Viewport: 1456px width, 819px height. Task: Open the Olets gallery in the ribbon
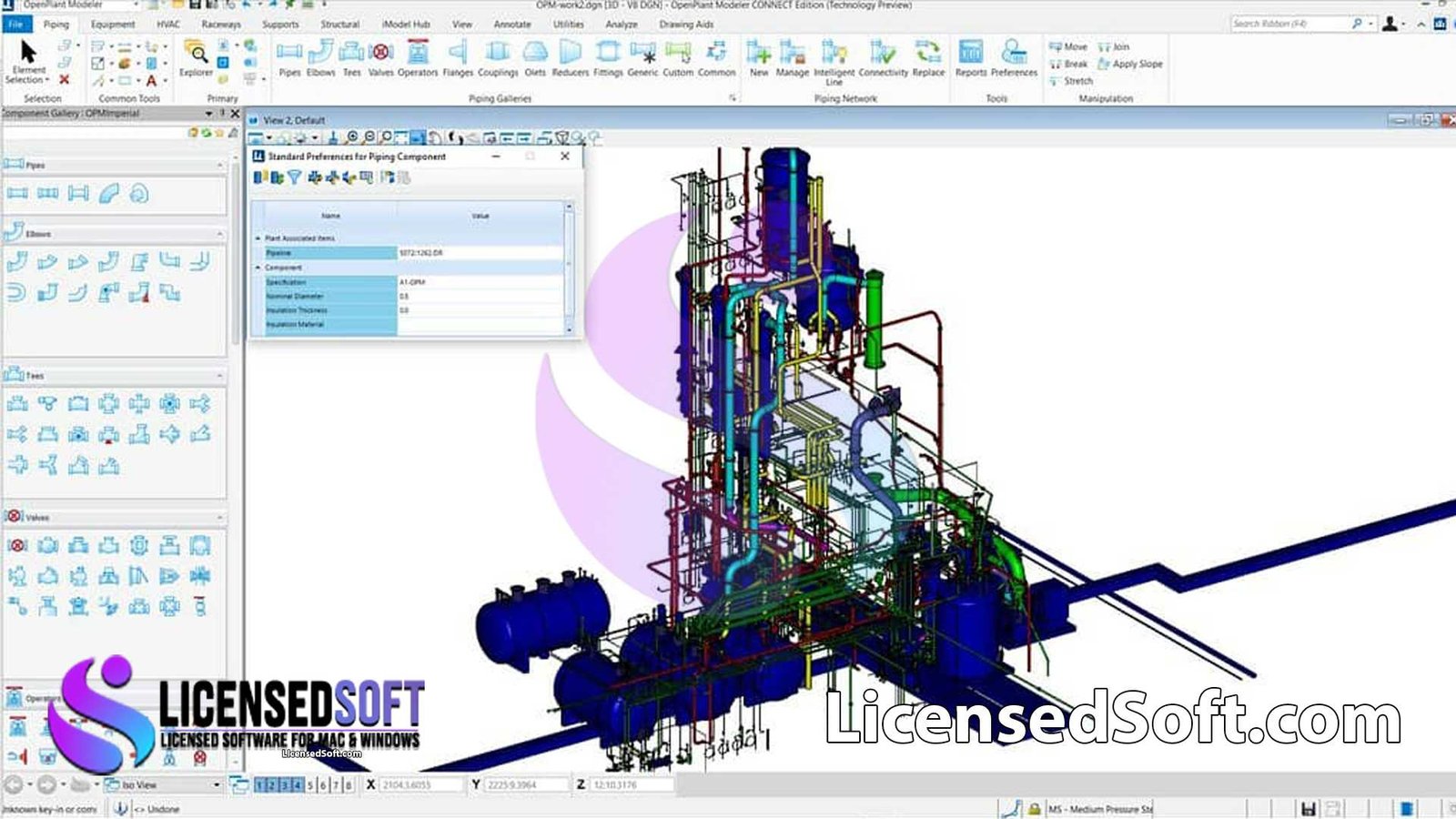pyautogui.click(x=535, y=58)
